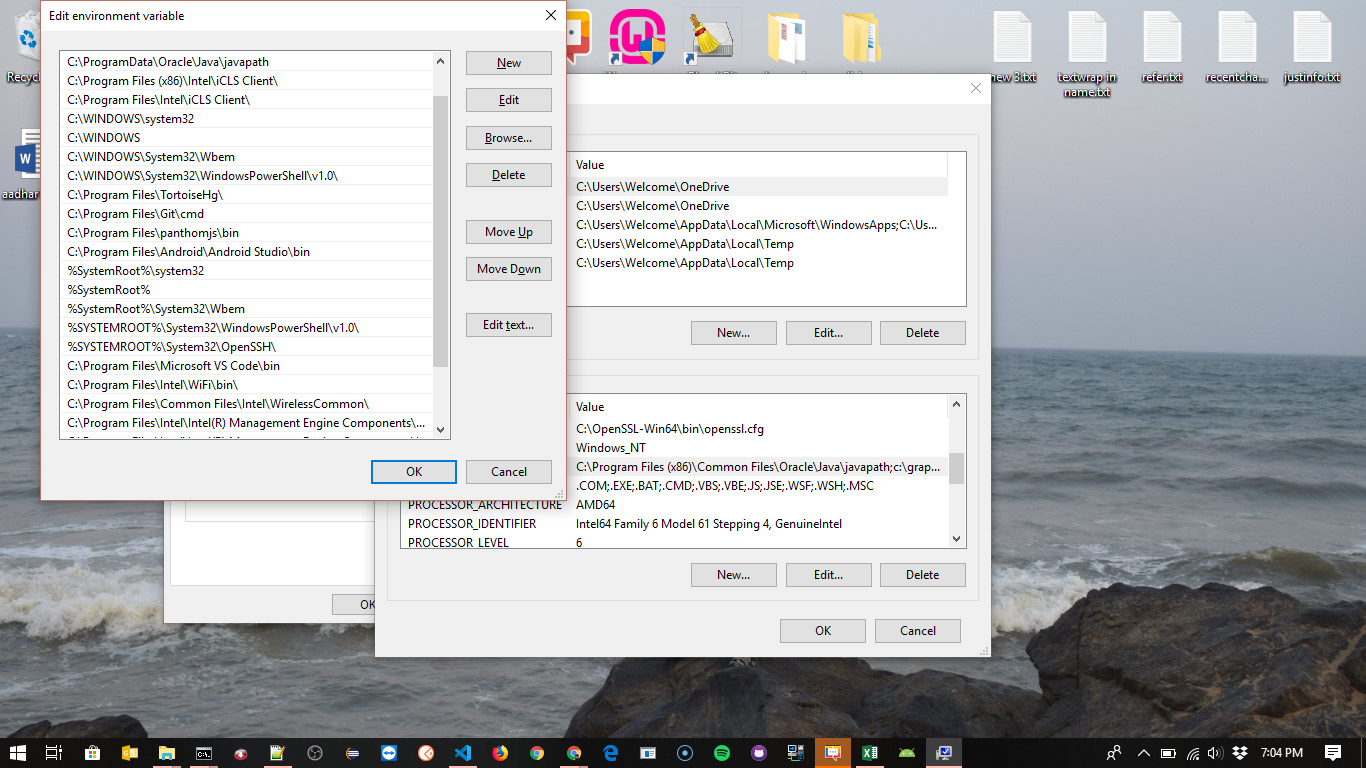Click system variables list scroll up arrow
Image resolution: width=1366 pixels, height=768 pixels.
[x=957, y=404]
